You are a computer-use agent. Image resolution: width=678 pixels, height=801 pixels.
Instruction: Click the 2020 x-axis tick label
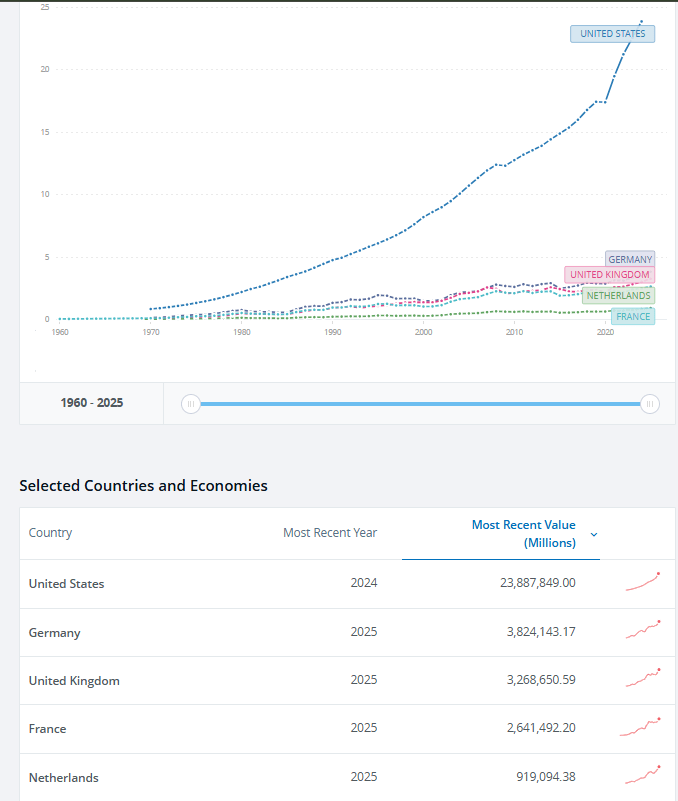click(x=605, y=332)
